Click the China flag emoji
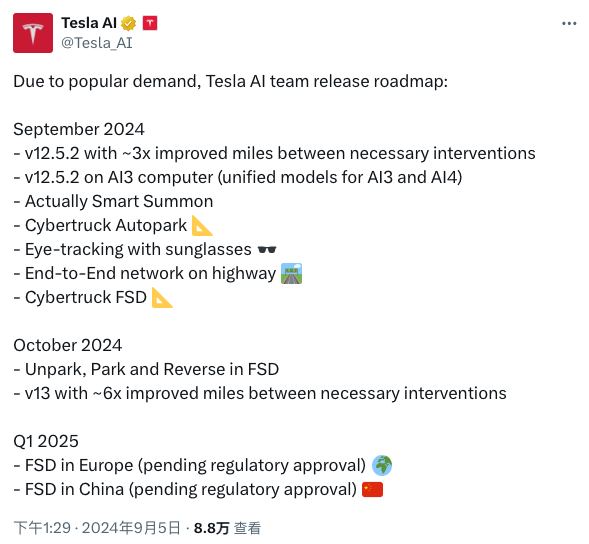Image resolution: width=589 pixels, height=544 pixels. [372, 490]
